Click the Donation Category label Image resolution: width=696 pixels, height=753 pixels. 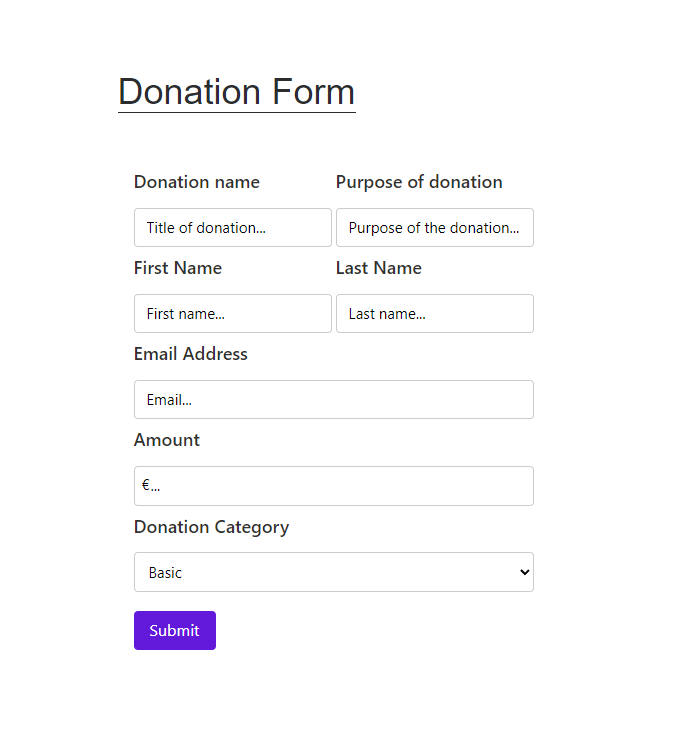[211, 527]
